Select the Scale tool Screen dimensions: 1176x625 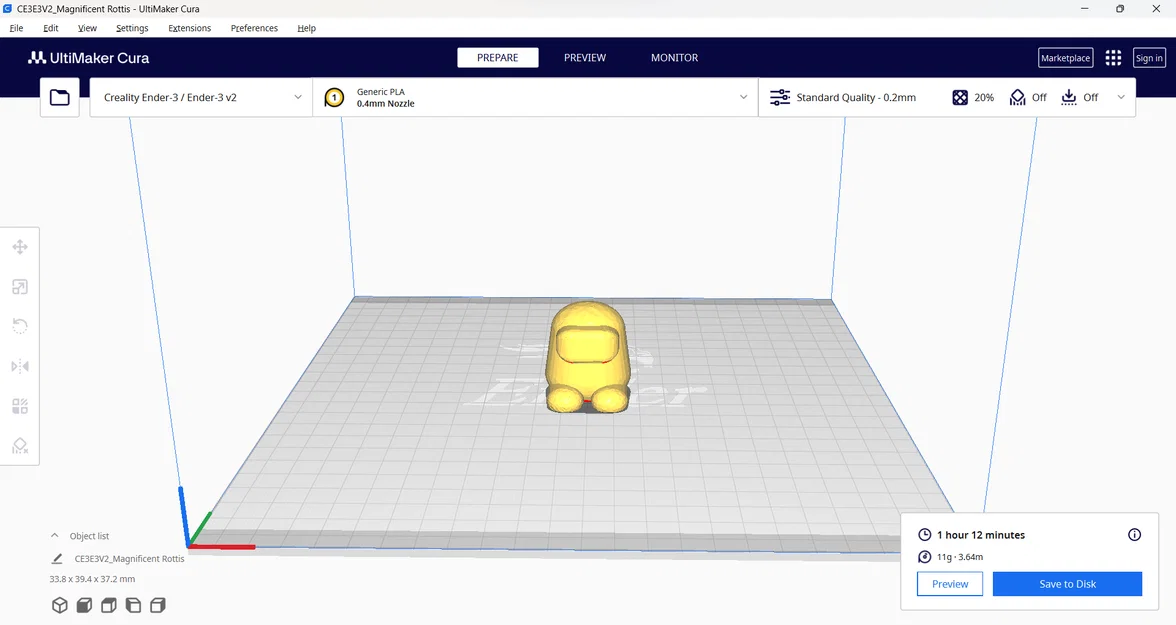pyautogui.click(x=20, y=287)
